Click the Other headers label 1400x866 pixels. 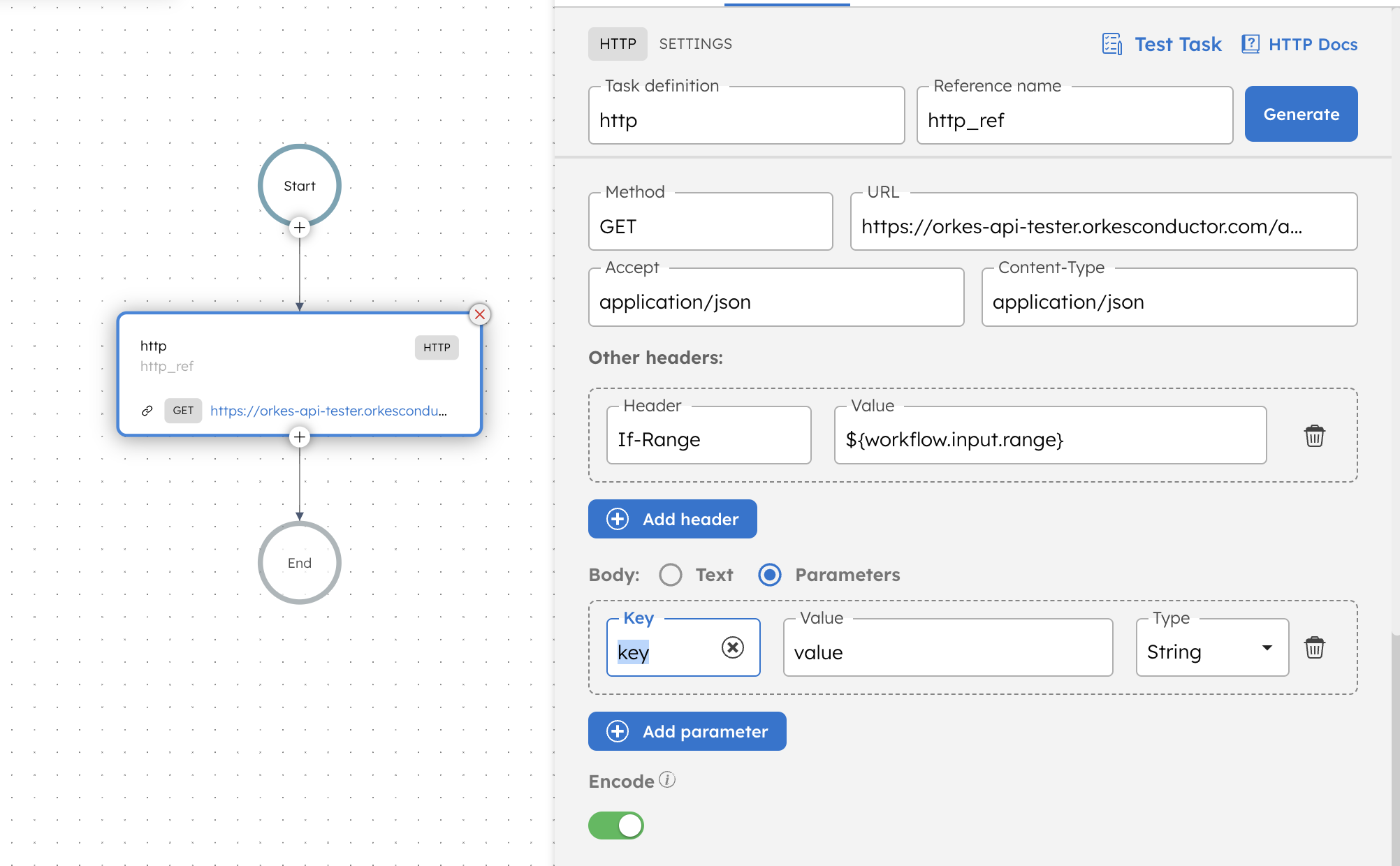[x=655, y=358]
